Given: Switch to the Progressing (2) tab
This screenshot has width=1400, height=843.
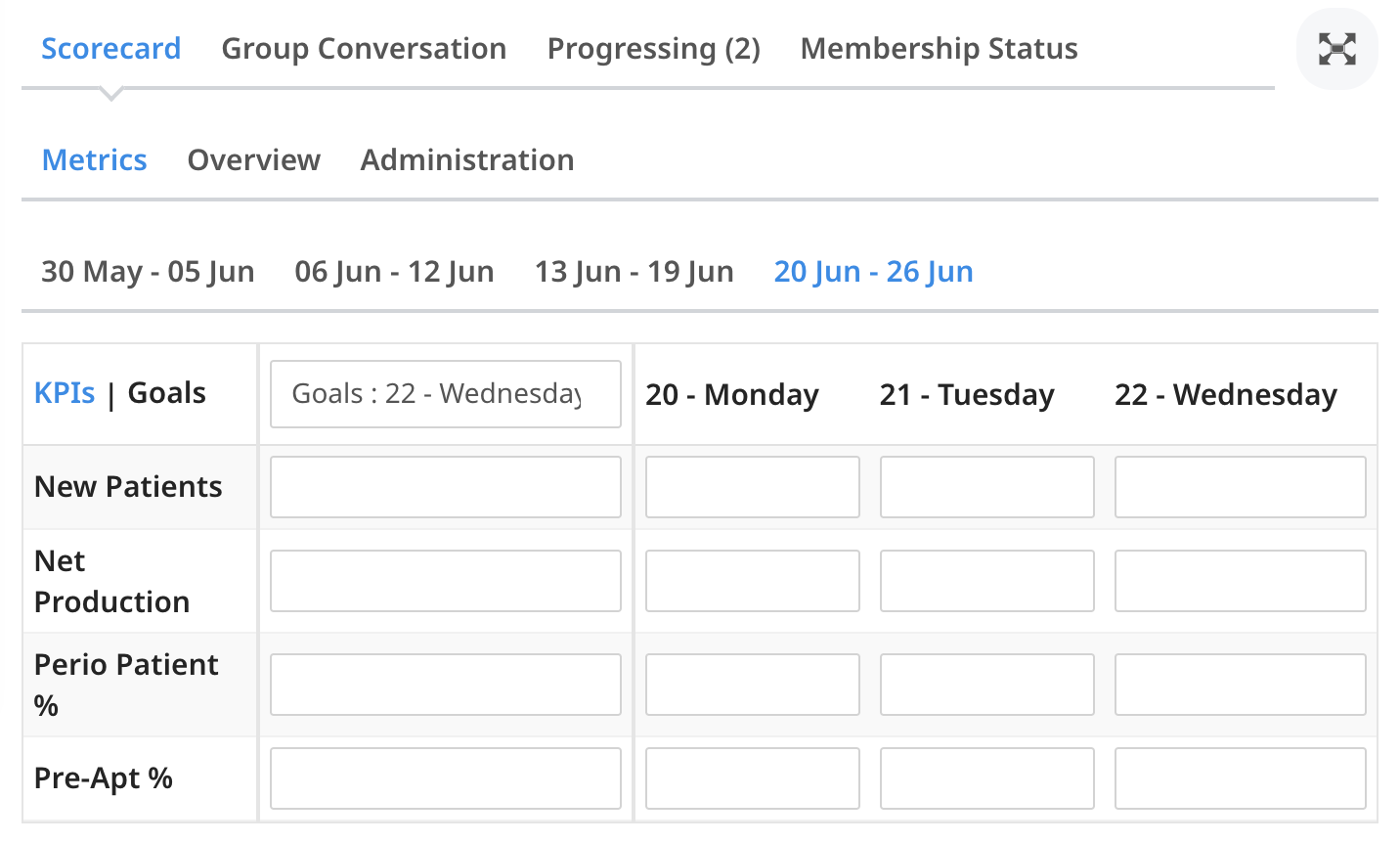Looking at the screenshot, I should tap(653, 49).
